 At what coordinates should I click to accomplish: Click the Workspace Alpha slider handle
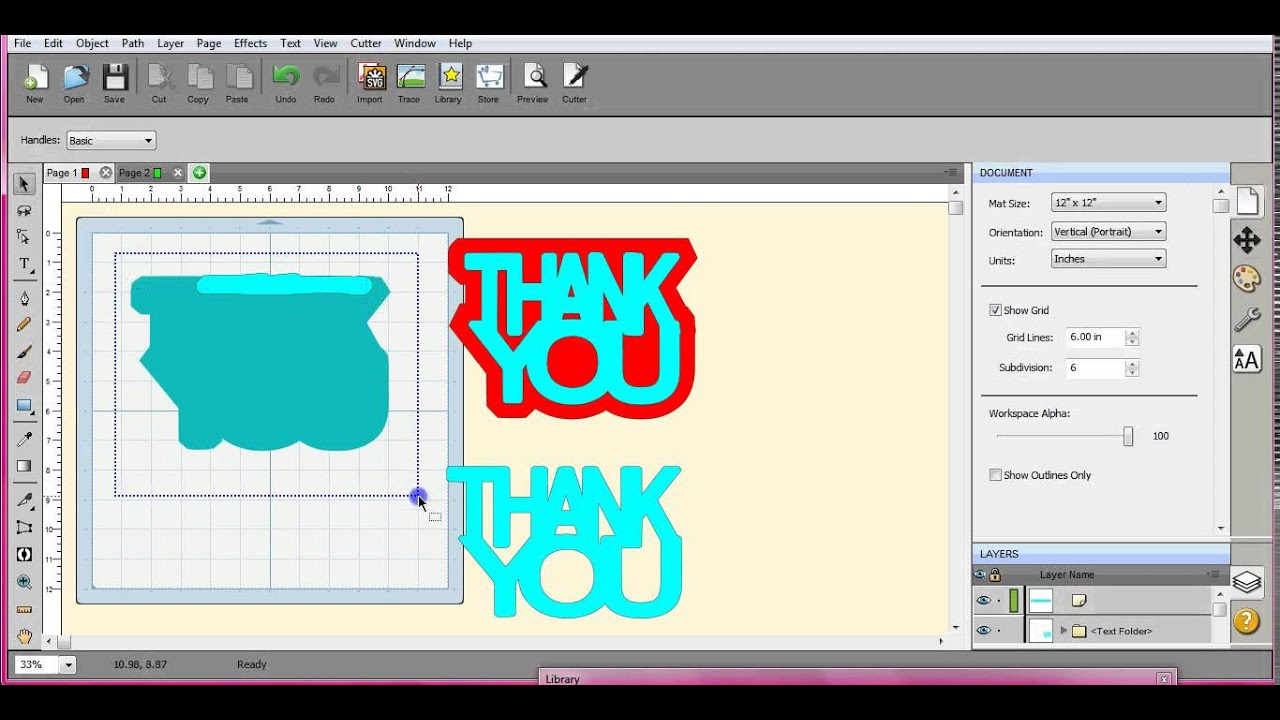coord(1128,436)
